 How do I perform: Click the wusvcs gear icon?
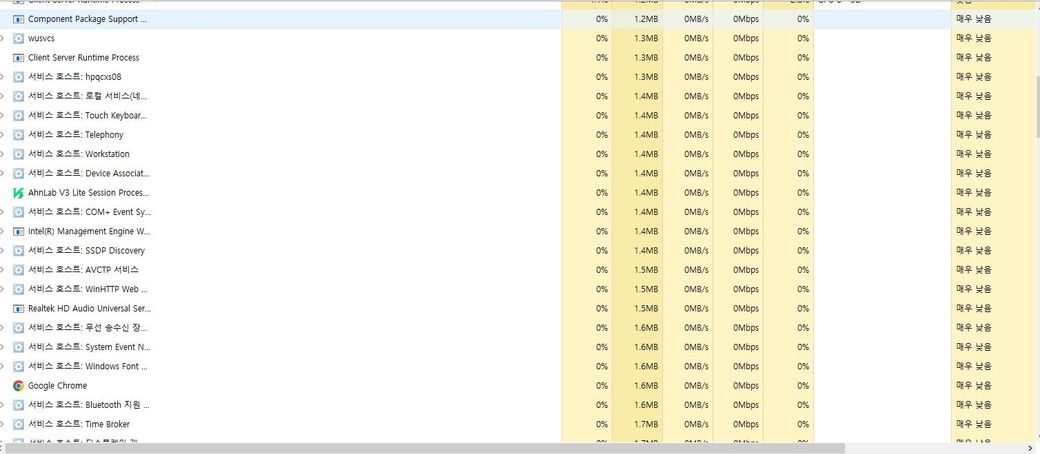tap(18, 38)
